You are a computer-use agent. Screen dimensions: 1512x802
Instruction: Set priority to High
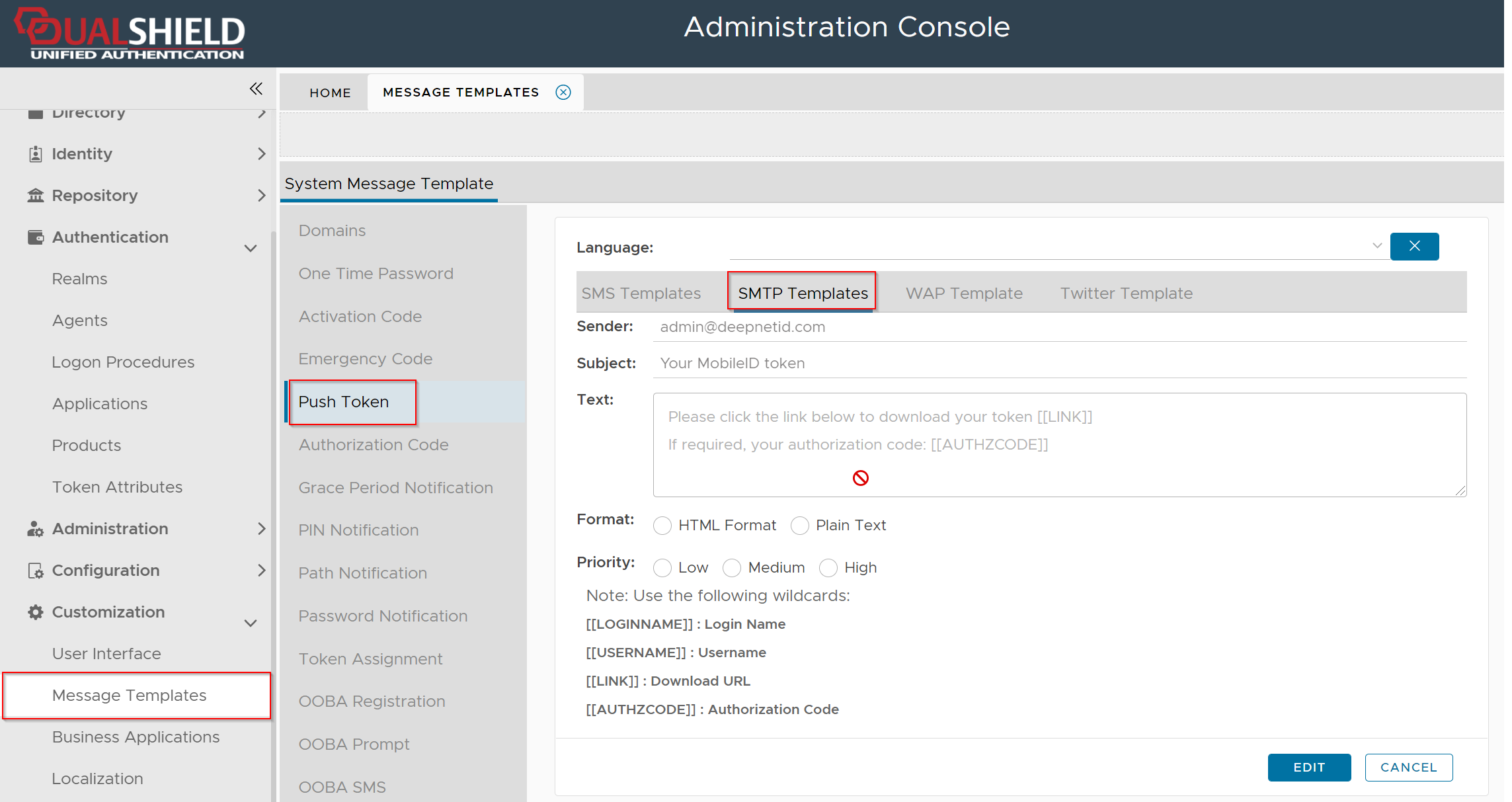[828, 568]
